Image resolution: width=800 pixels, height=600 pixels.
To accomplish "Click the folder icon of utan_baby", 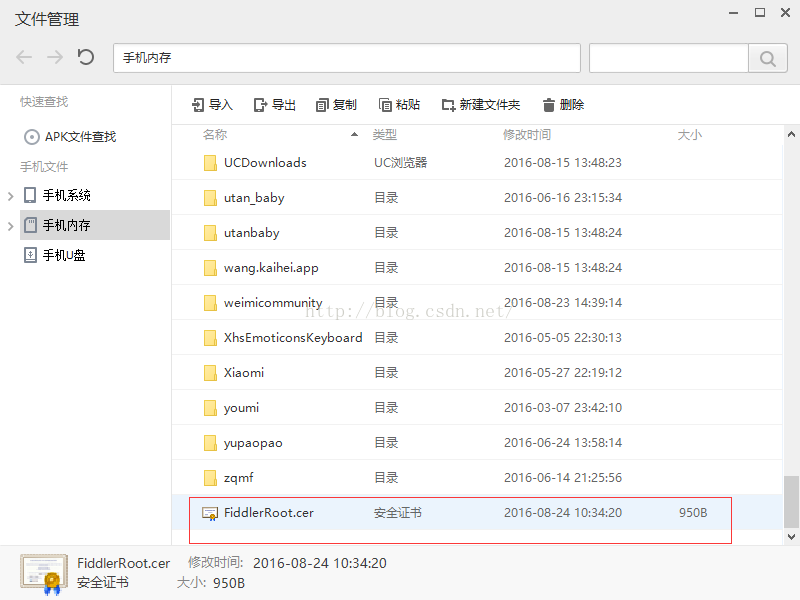I will click(210, 198).
